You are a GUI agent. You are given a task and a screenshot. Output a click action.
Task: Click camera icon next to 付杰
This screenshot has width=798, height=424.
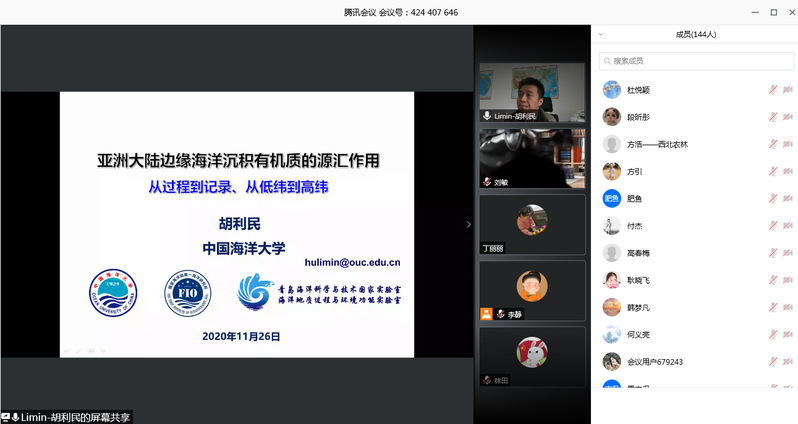click(x=787, y=226)
